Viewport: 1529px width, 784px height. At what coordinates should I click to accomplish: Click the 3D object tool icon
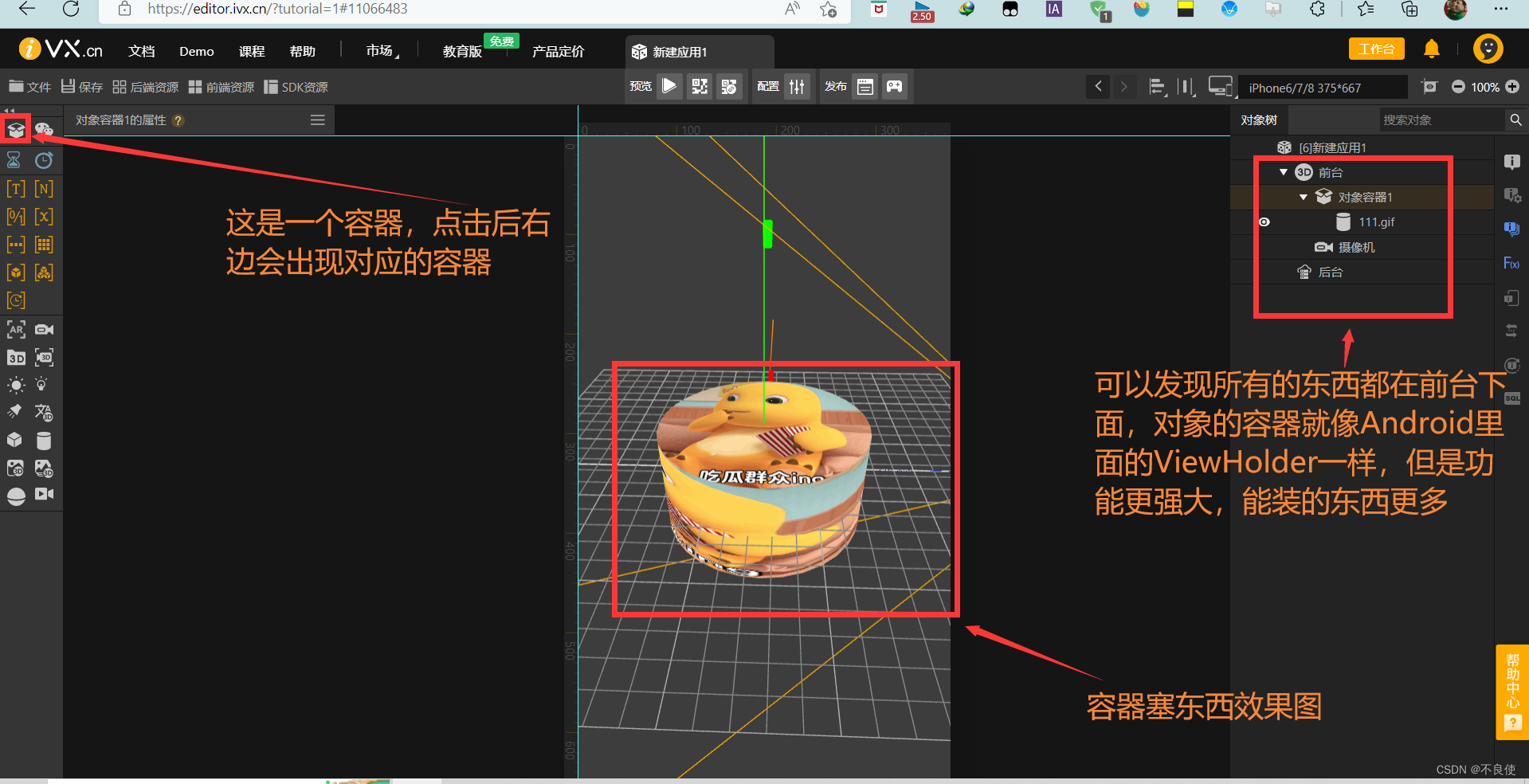(x=15, y=358)
